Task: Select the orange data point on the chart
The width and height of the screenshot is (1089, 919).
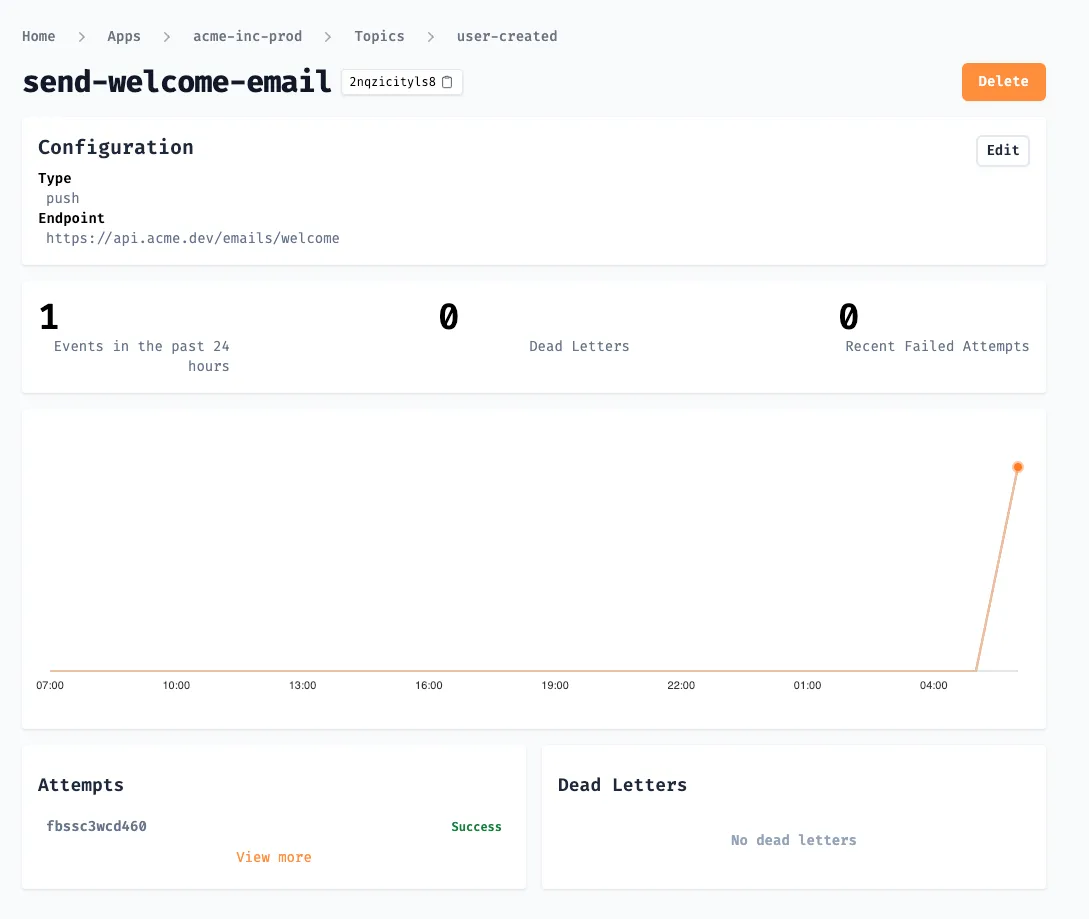Action: point(1017,466)
